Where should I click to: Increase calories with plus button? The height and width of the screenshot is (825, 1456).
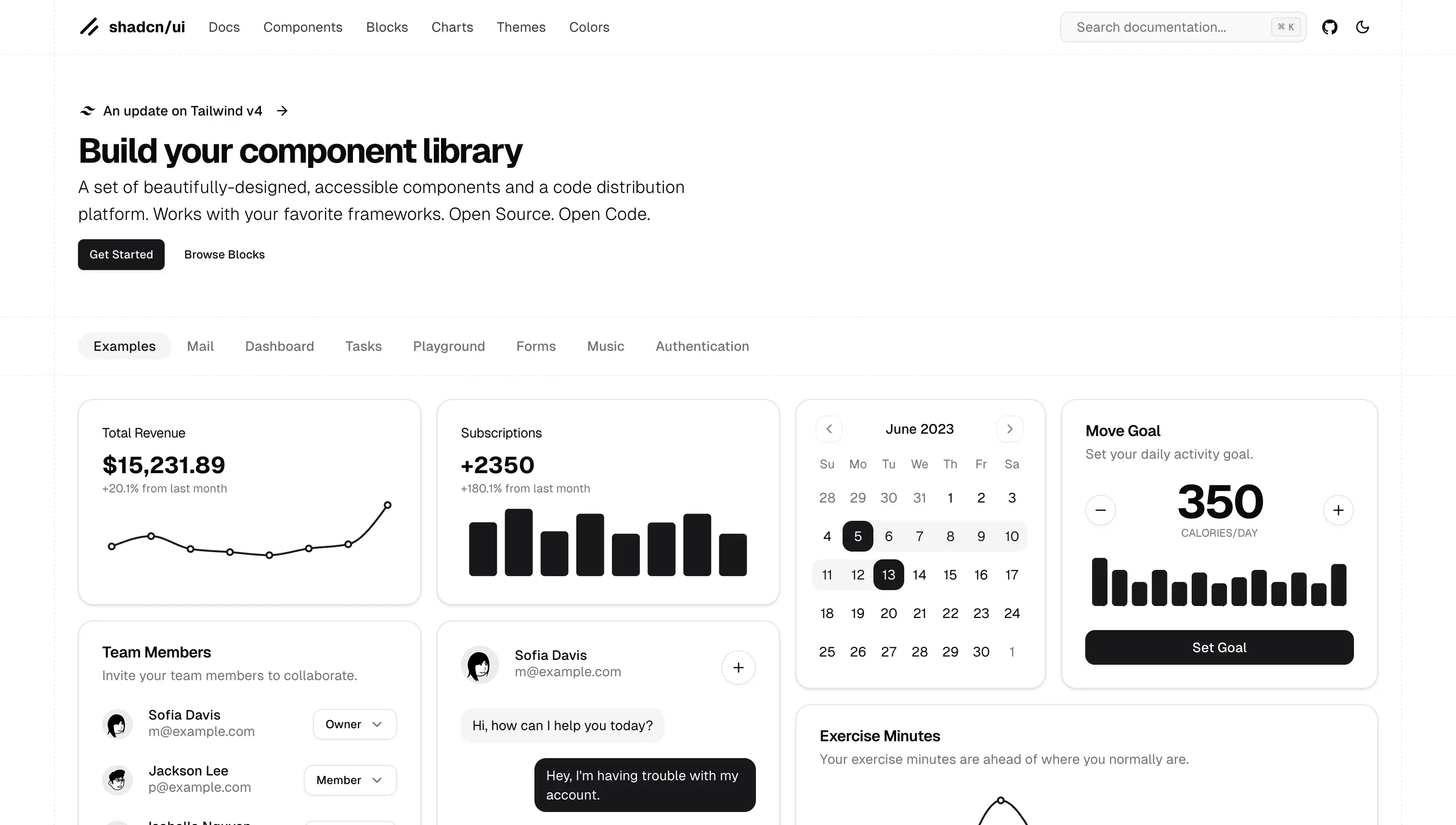pos(1338,510)
